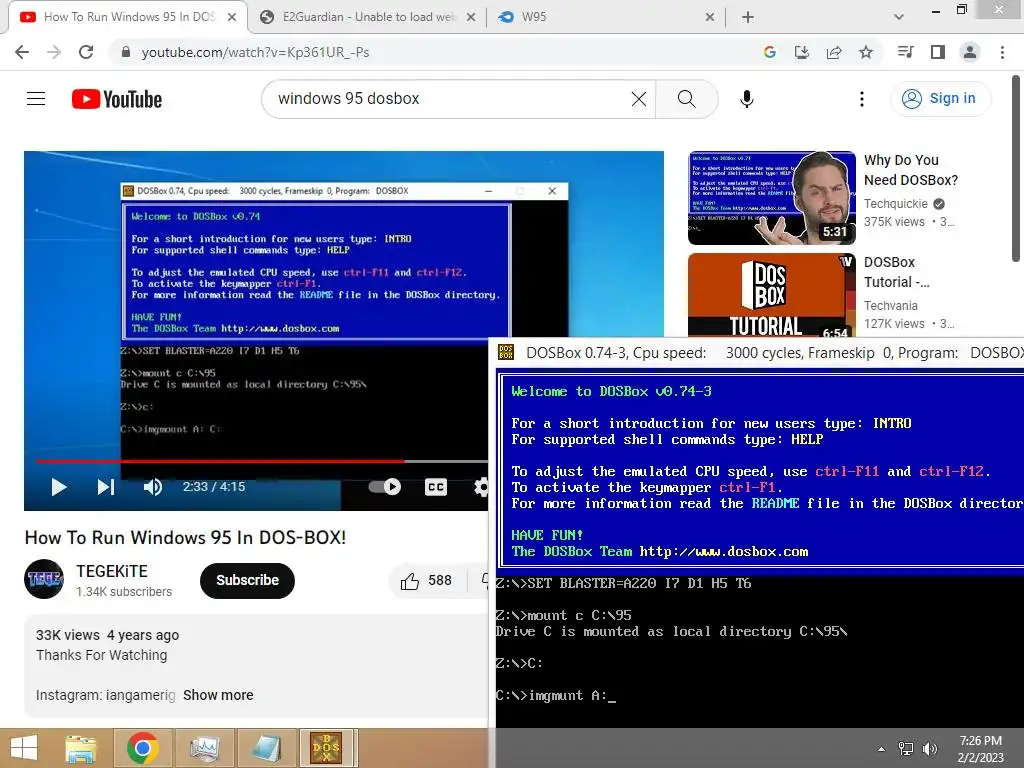Screen dimensions: 1024x768
Task: Open the DOSBox taskbar icon
Action: click(326, 748)
